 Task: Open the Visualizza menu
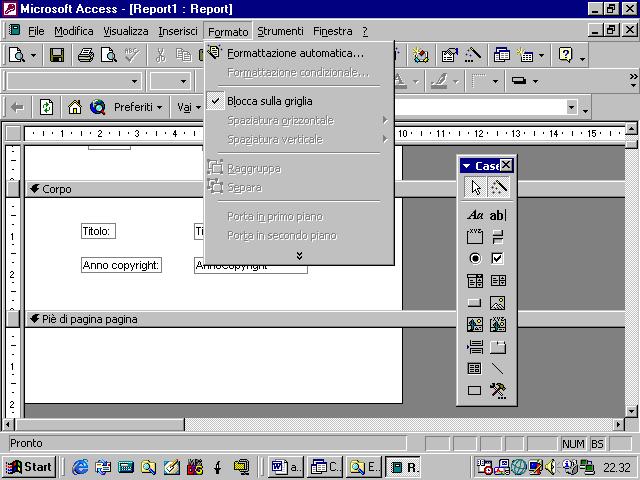click(x=126, y=31)
